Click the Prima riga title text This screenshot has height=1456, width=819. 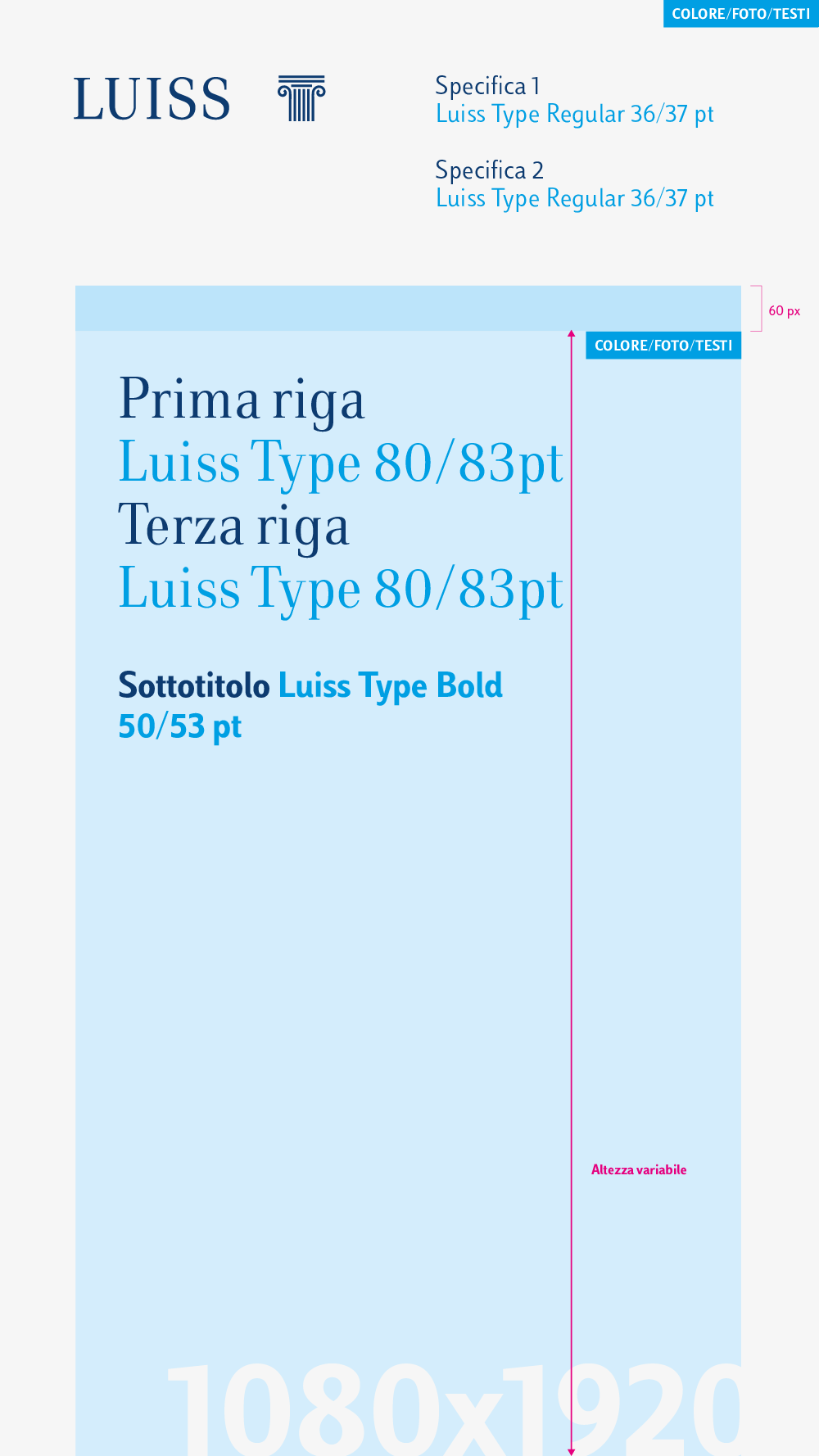[242, 400]
